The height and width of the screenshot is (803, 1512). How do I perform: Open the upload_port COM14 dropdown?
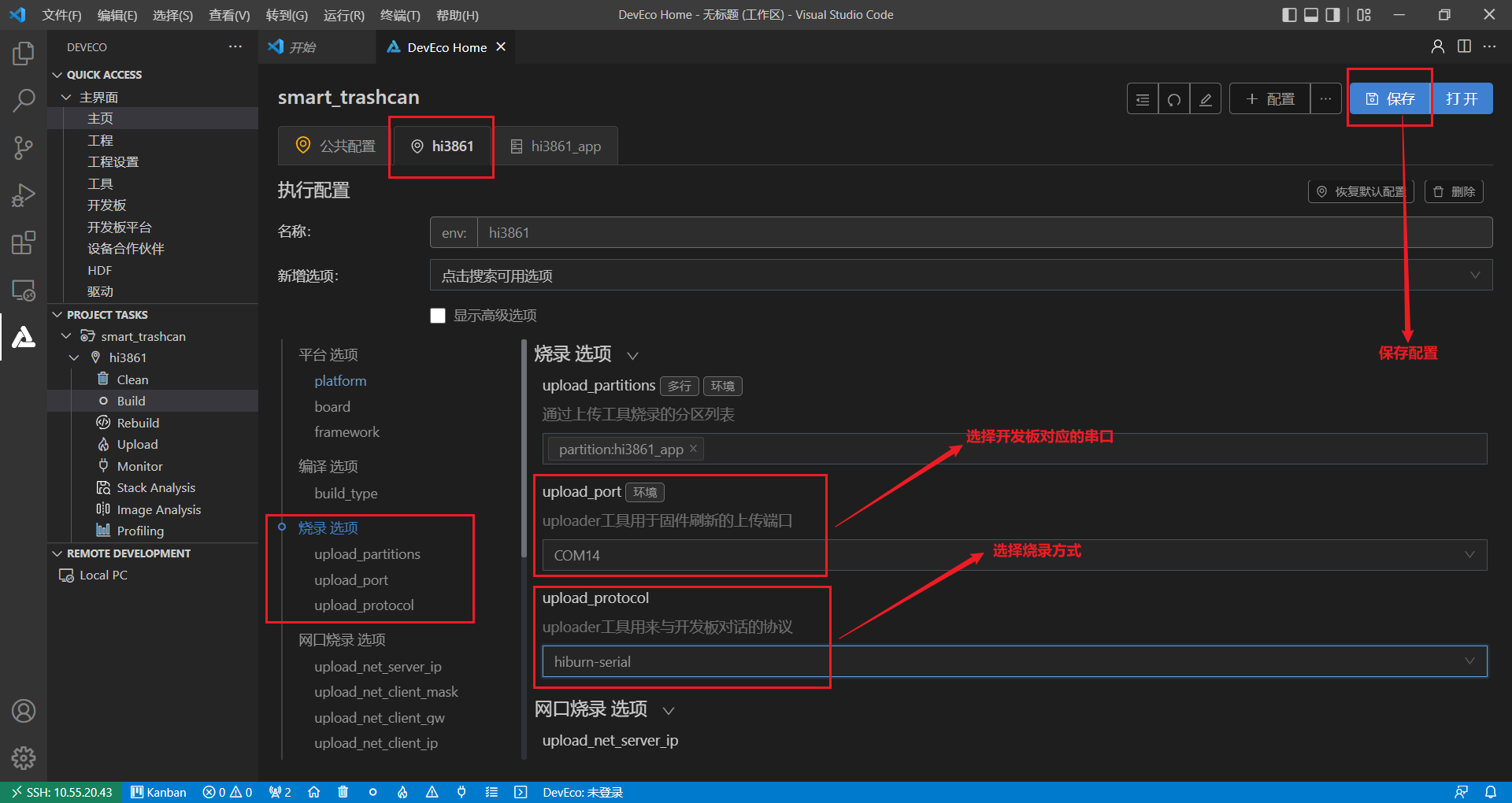point(1014,555)
